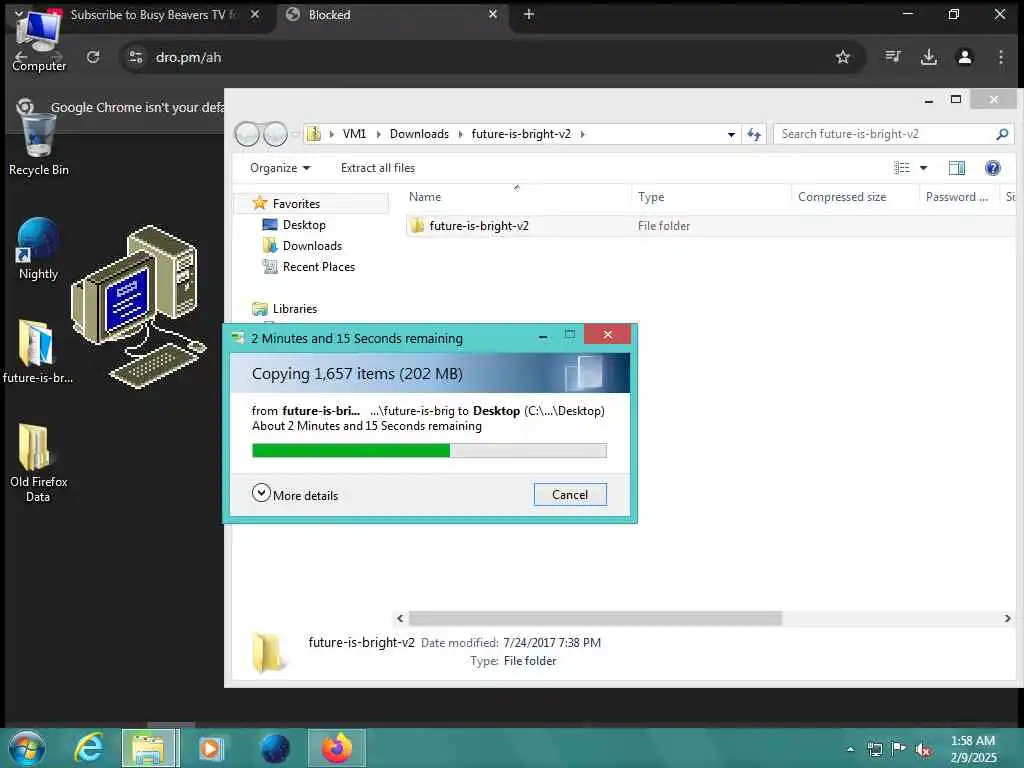Open Nightly globe taskbar icon
Image resolution: width=1024 pixels, height=768 pixels.
[275, 748]
